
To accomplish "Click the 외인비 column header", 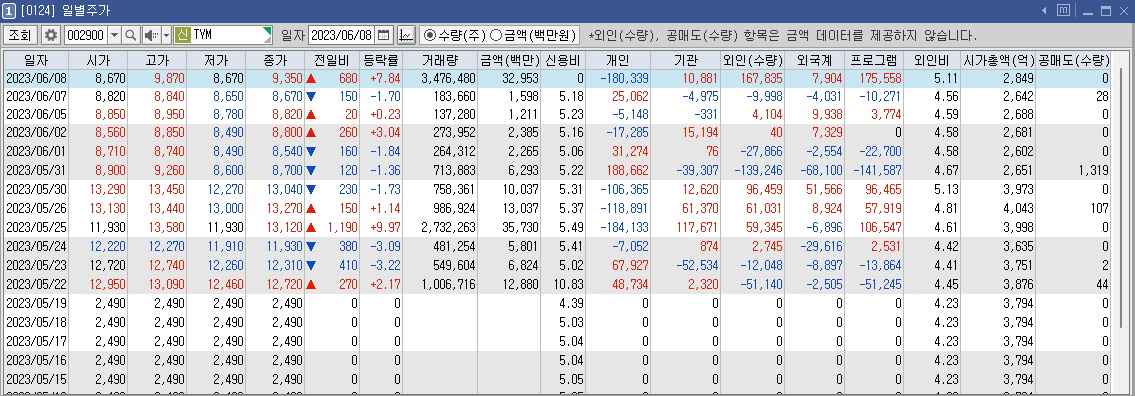I will (x=933, y=60).
